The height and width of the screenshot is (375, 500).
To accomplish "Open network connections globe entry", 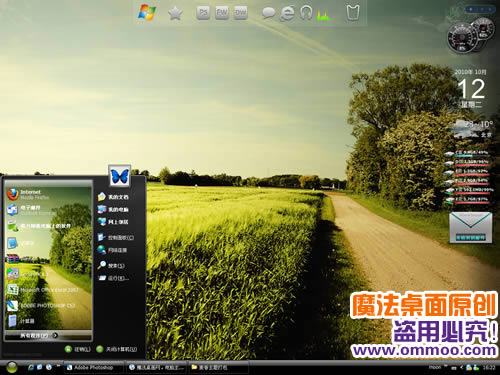I will [x=112, y=250].
